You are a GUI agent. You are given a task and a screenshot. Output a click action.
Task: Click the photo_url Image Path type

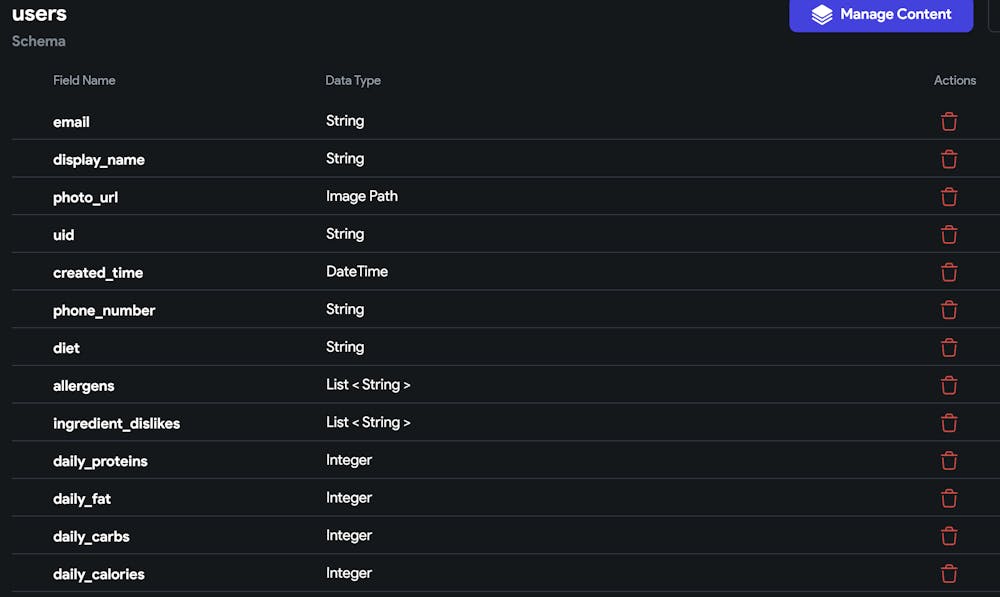pyautogui.click(x=361, y=196)
